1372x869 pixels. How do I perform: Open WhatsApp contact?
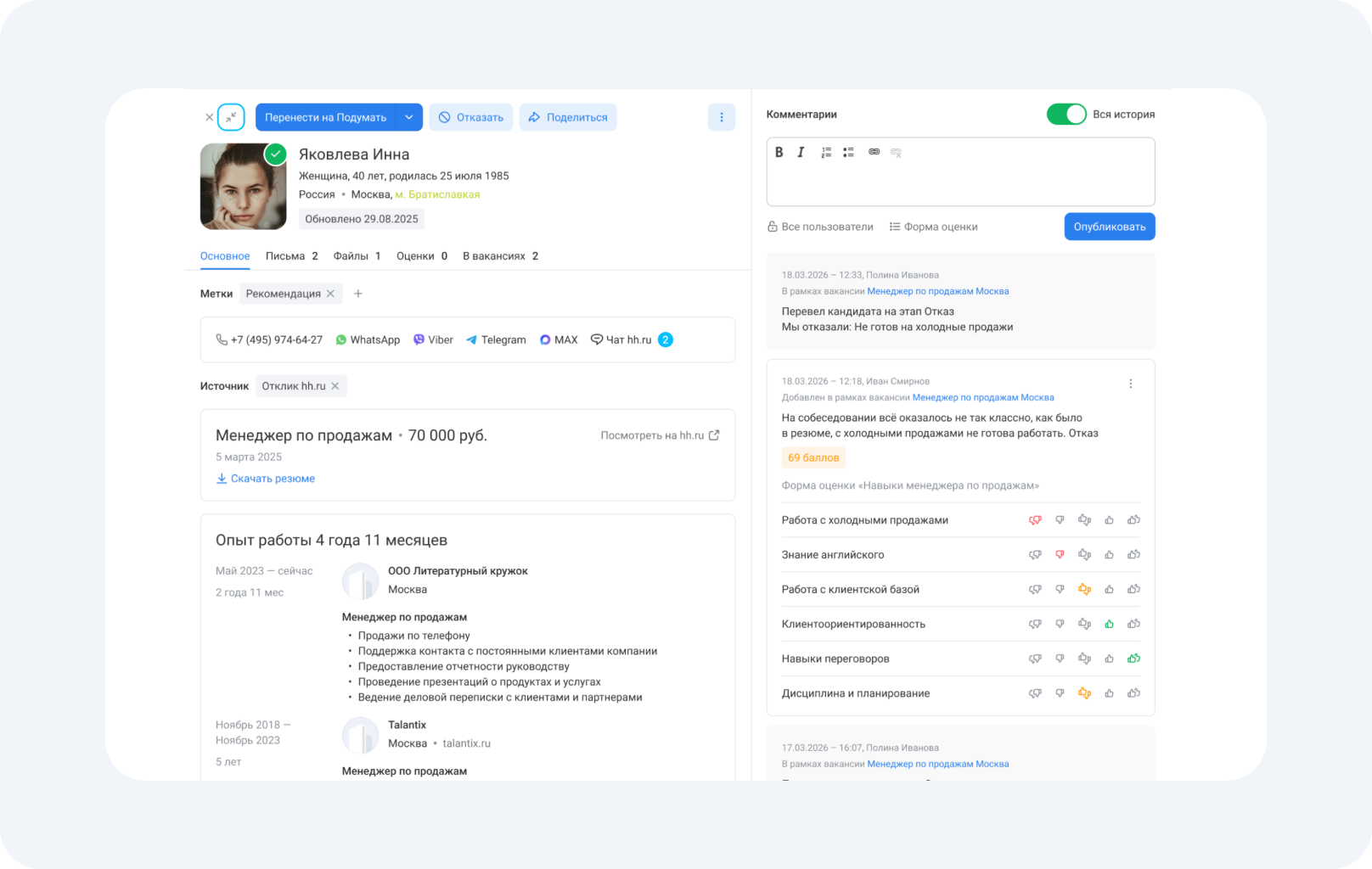tap(368, 339)
